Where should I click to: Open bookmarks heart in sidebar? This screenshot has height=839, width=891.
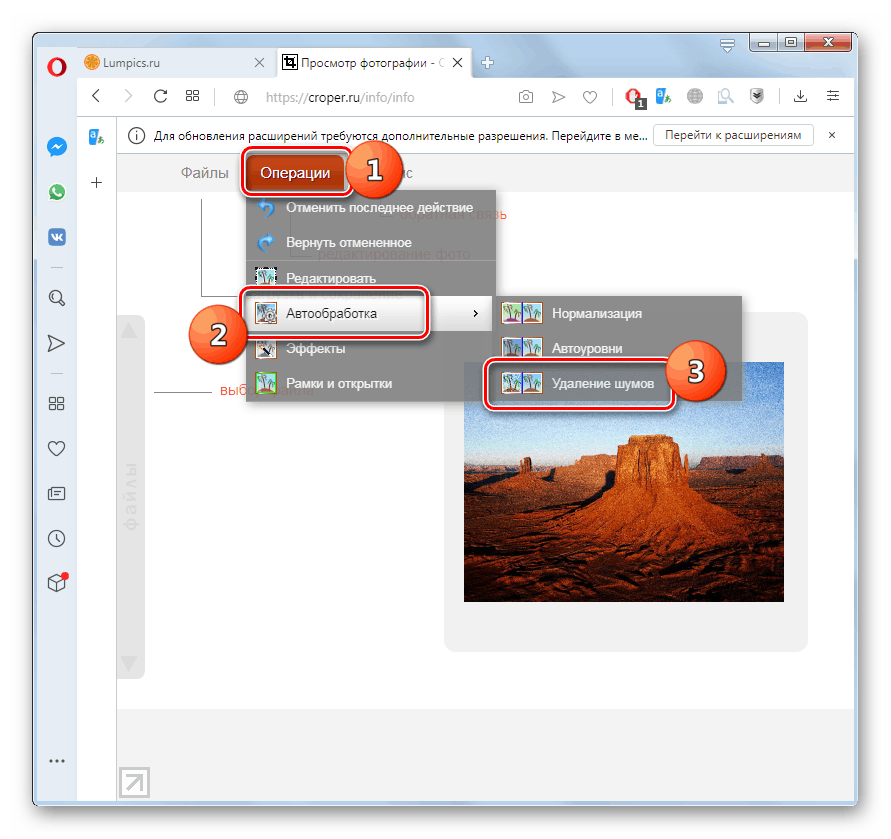click(56, 448)
